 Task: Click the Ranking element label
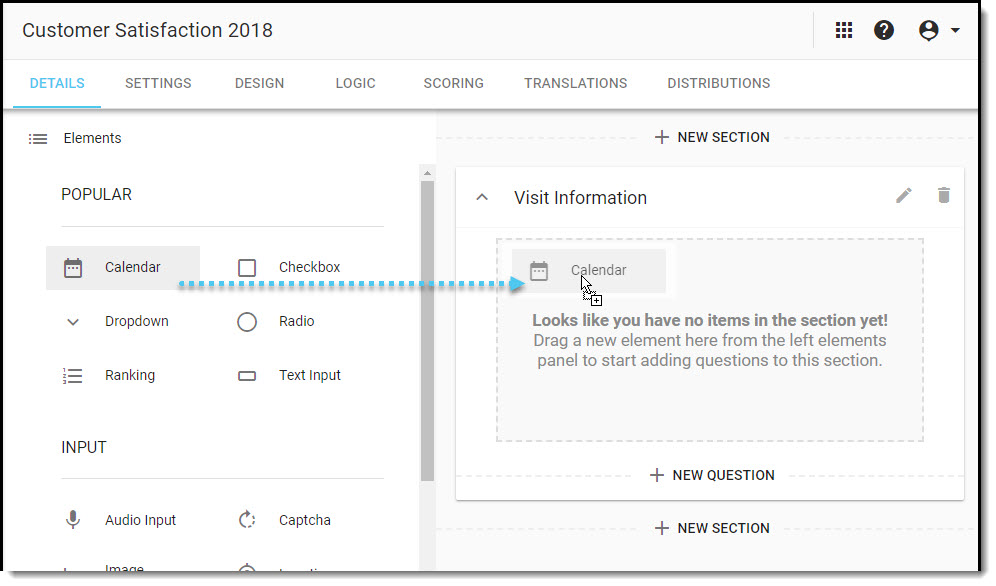pyautogui.click(x=130, y=375)
